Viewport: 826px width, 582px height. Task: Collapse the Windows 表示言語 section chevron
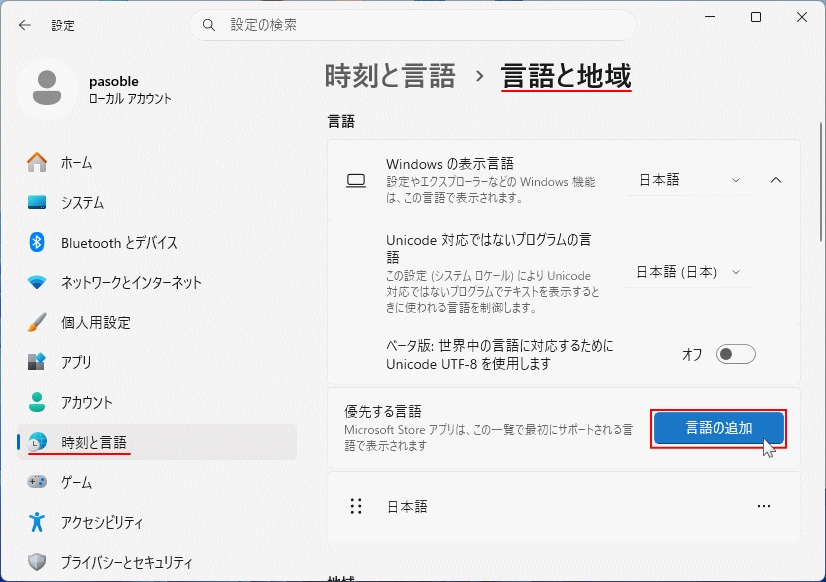coord(776,180)
